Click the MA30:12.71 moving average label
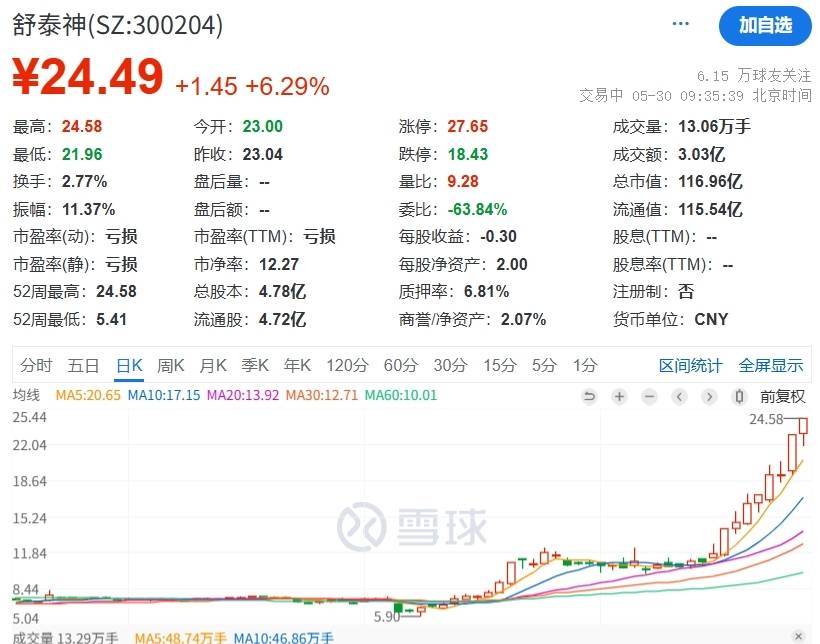The width and height of the screenshot is (820, 644). (322, 395)
